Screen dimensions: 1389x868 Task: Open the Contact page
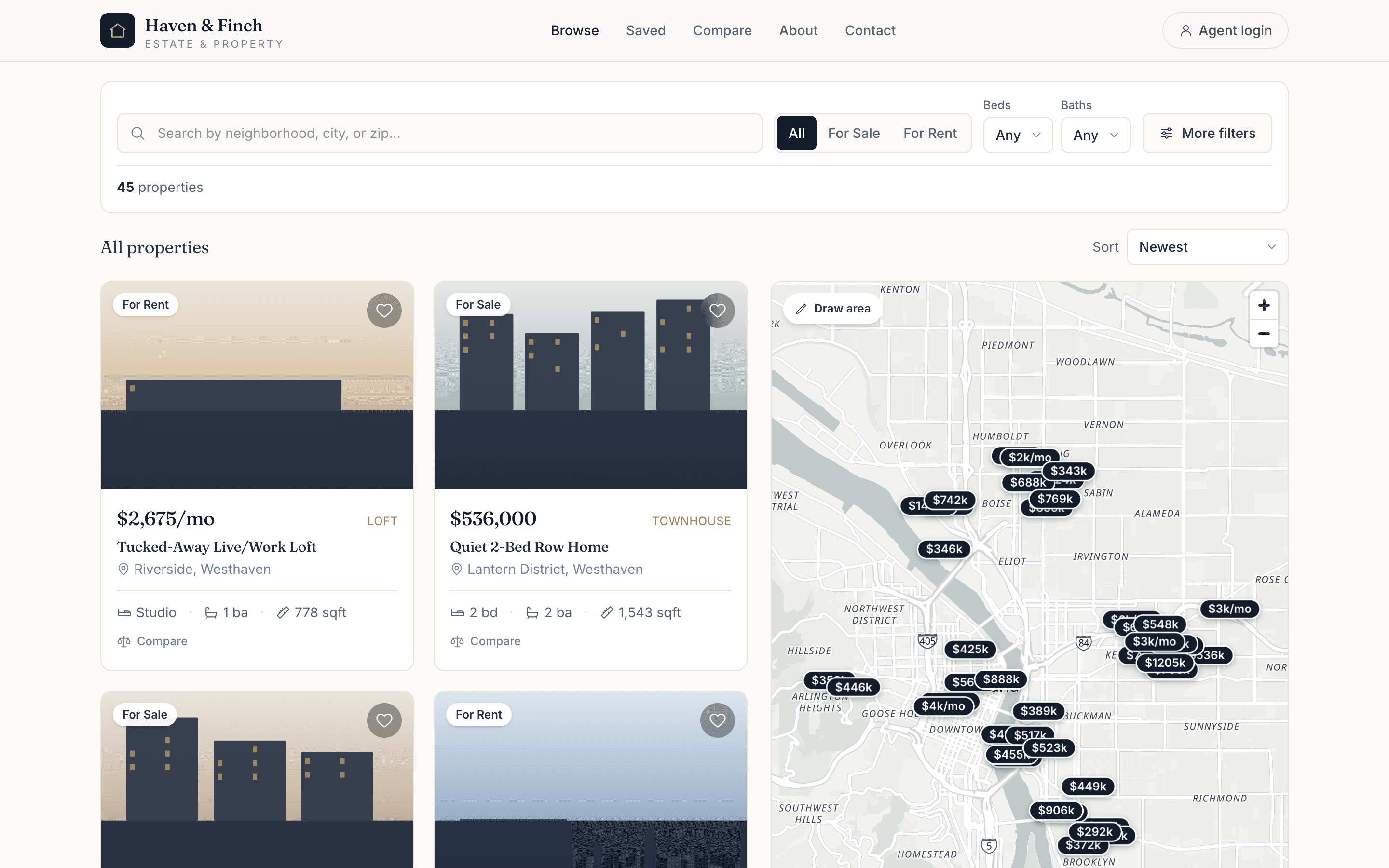(x=870, y=30)
